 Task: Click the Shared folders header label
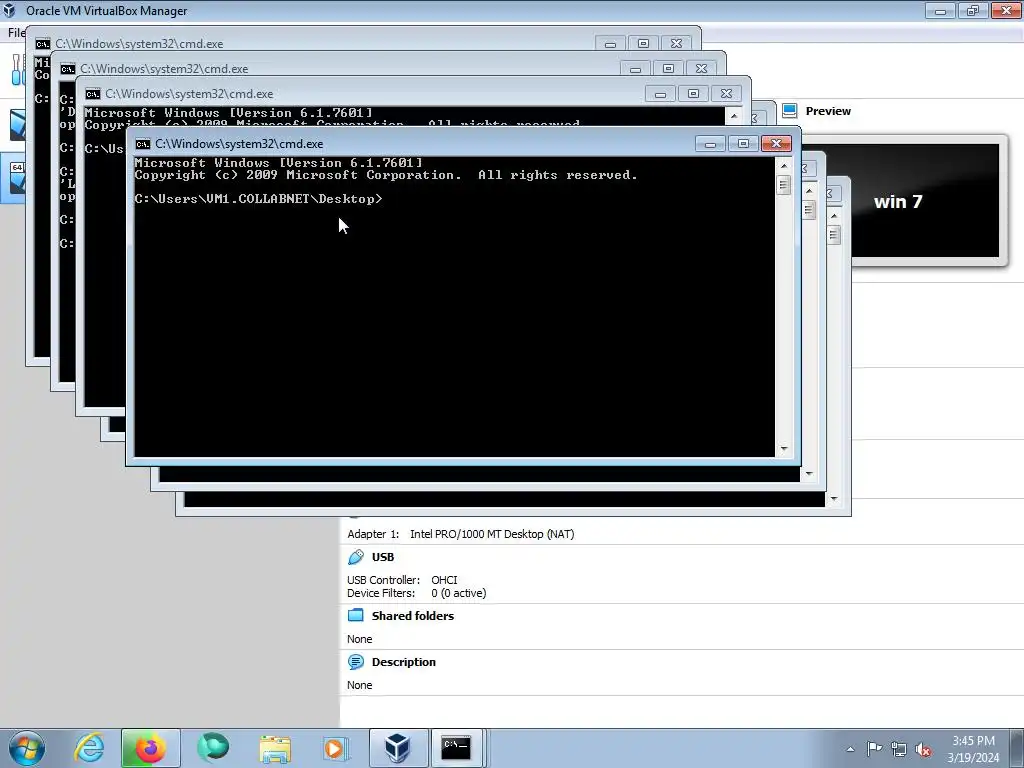(x=413, y=616)
